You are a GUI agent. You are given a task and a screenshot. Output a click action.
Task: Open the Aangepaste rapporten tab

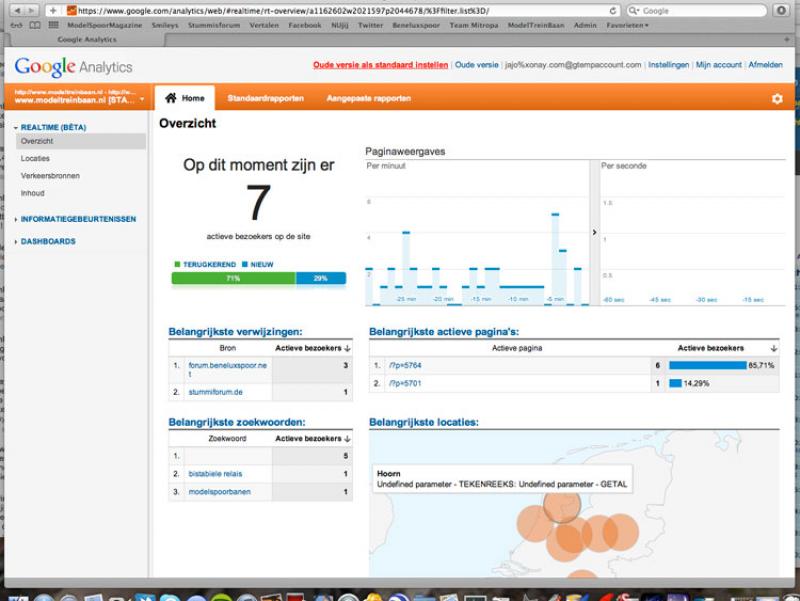pyautogui.click(x=368, y=98)
